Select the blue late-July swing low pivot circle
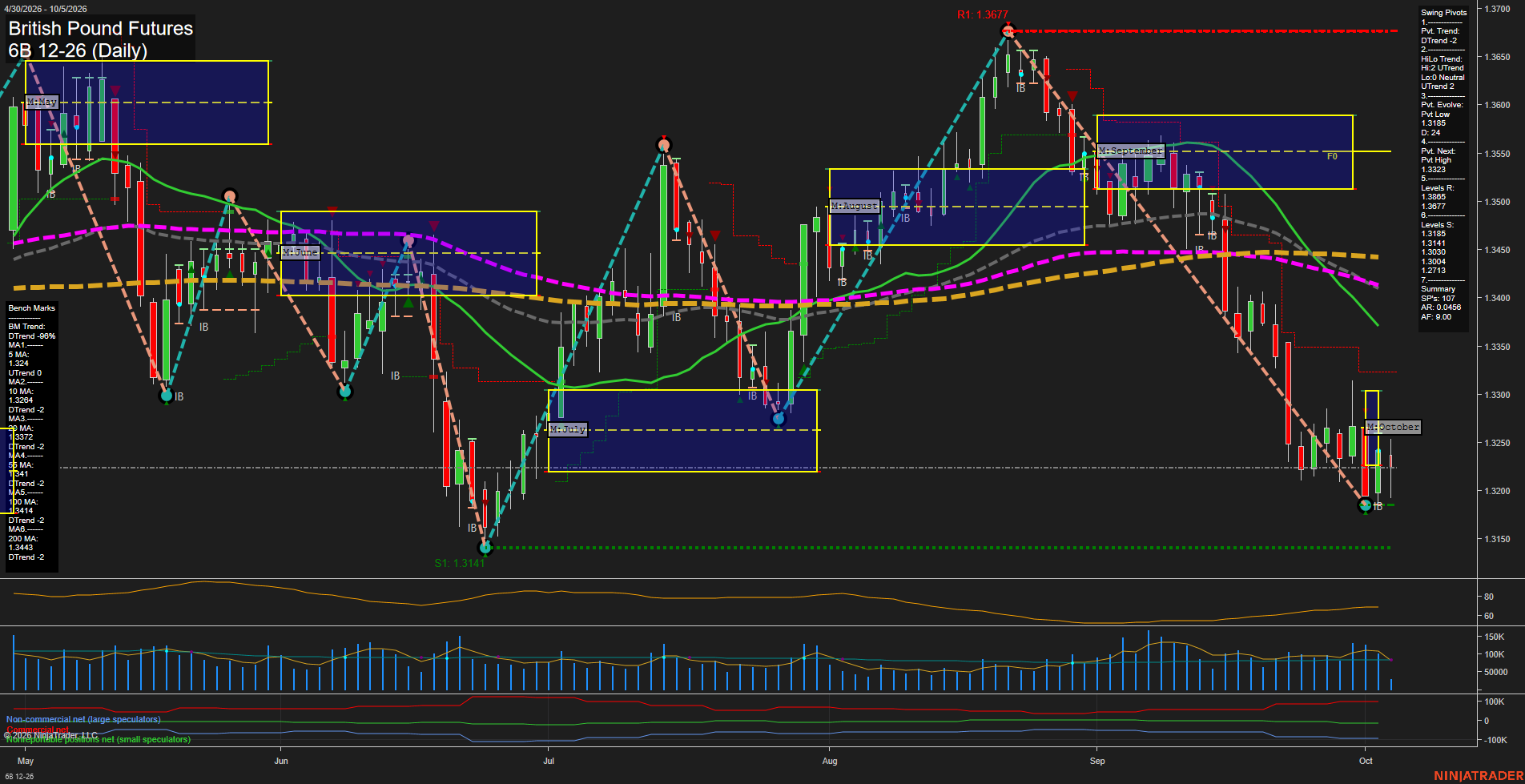This screenshot has height=784, width=1525. 779,419
